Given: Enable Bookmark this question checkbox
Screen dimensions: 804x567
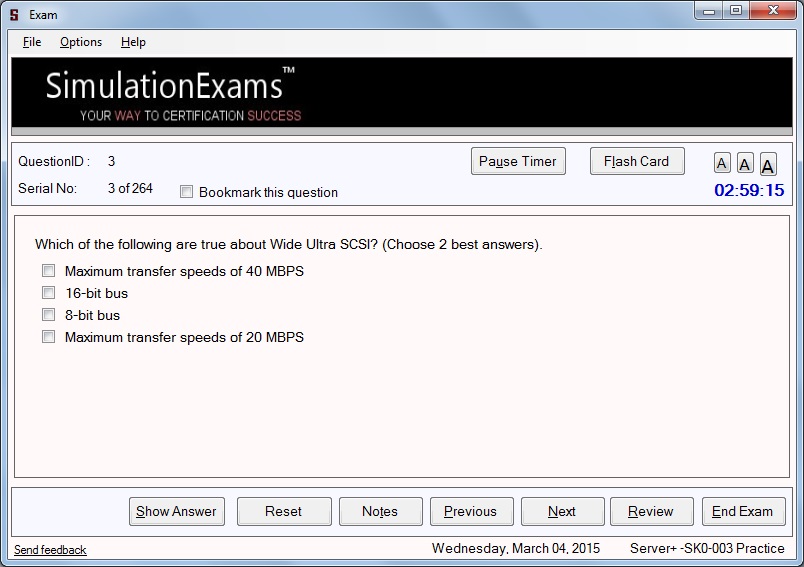Looking at the screenshot, I should tap(186, 192).
